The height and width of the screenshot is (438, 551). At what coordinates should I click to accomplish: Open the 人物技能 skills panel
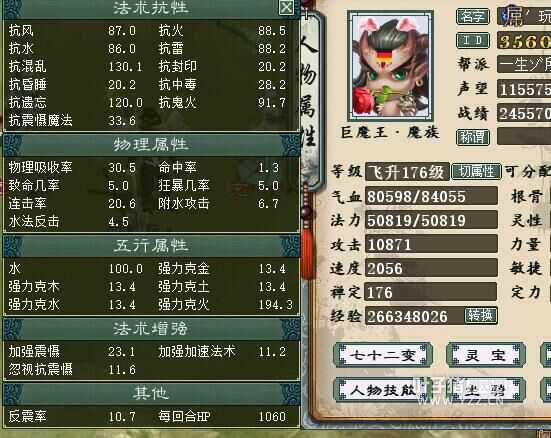click(x=383, y=389)
